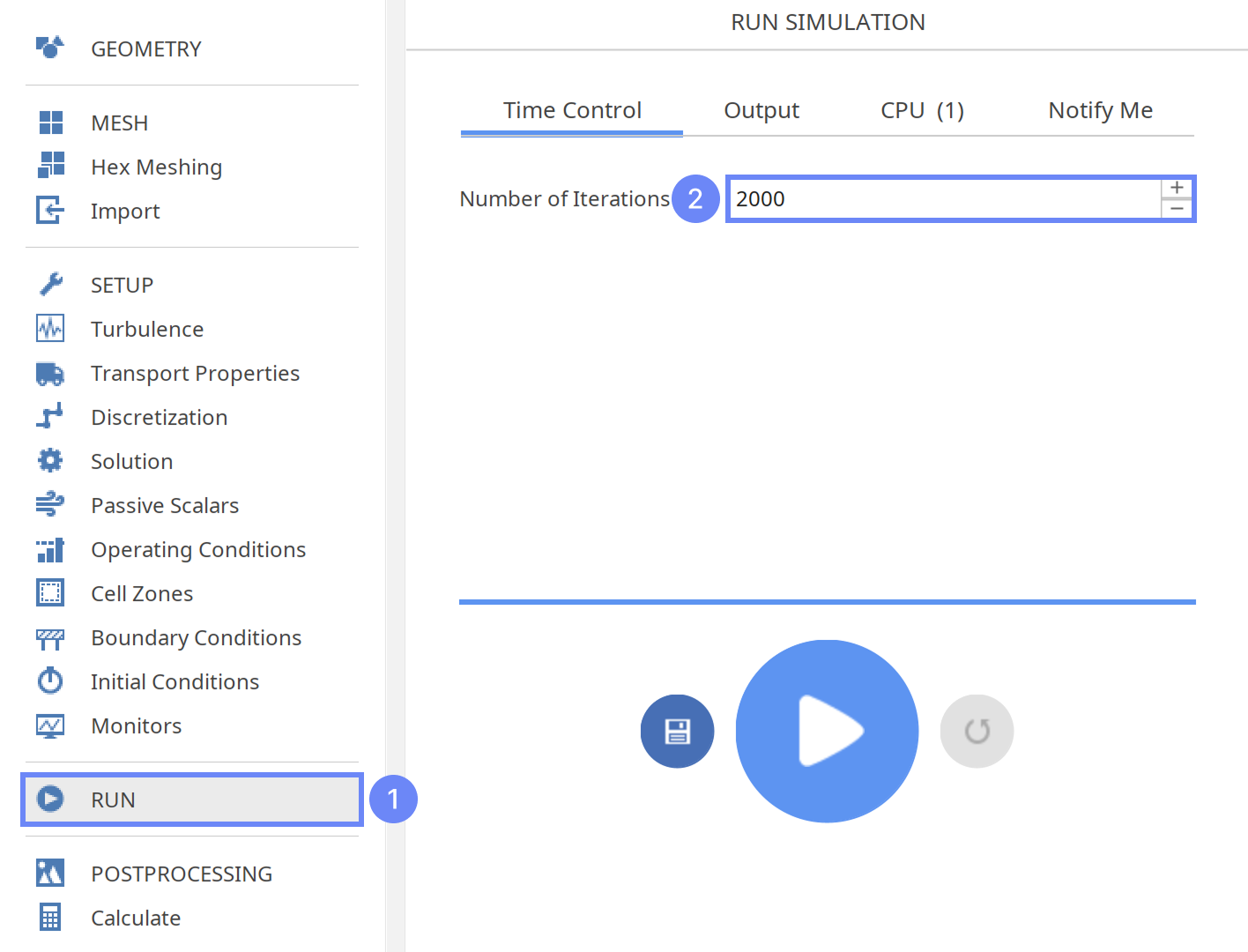Click the Hex Meshing grid icon
Image resolution: width=1248 pixels, height=952 pixels.
(51, 166)
